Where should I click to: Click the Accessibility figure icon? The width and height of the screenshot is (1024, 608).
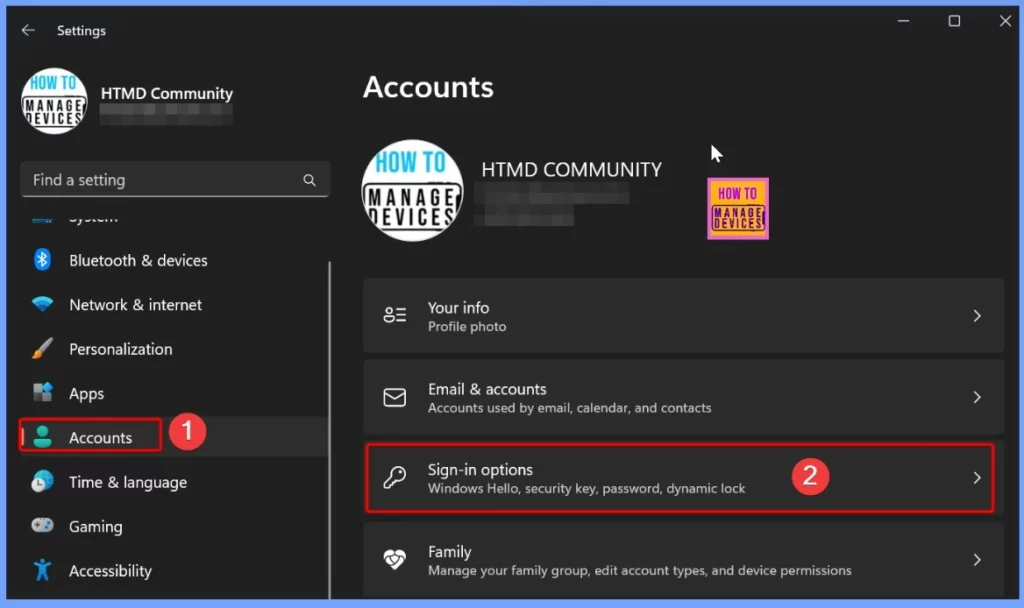pos(42,570)
